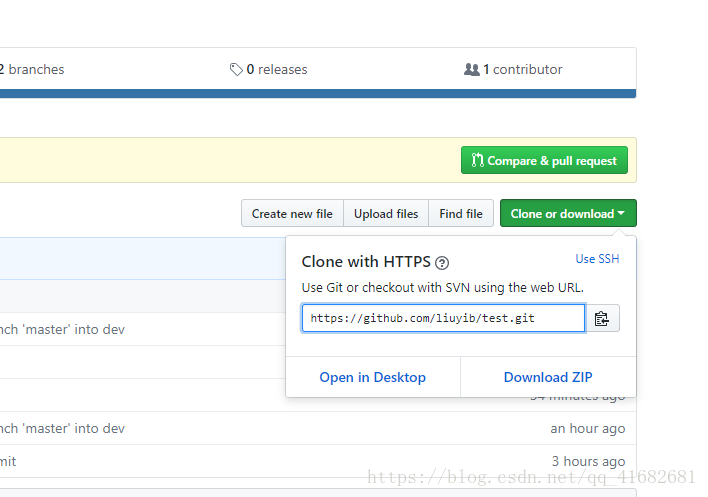Open HTTPS clone help question mark
Image resolution: width=708 pixels, height=497 pixels.
[442, 263]
